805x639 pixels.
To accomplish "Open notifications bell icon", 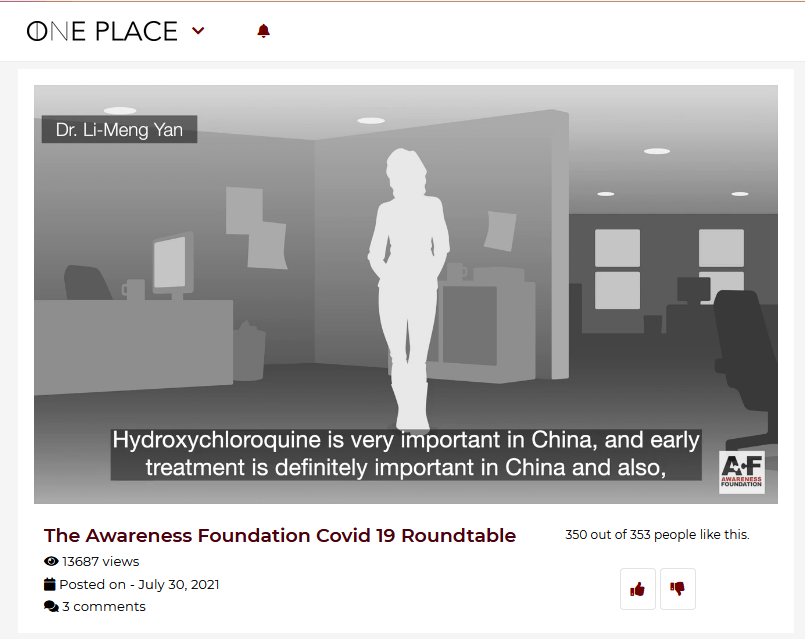I will [263, 31].
